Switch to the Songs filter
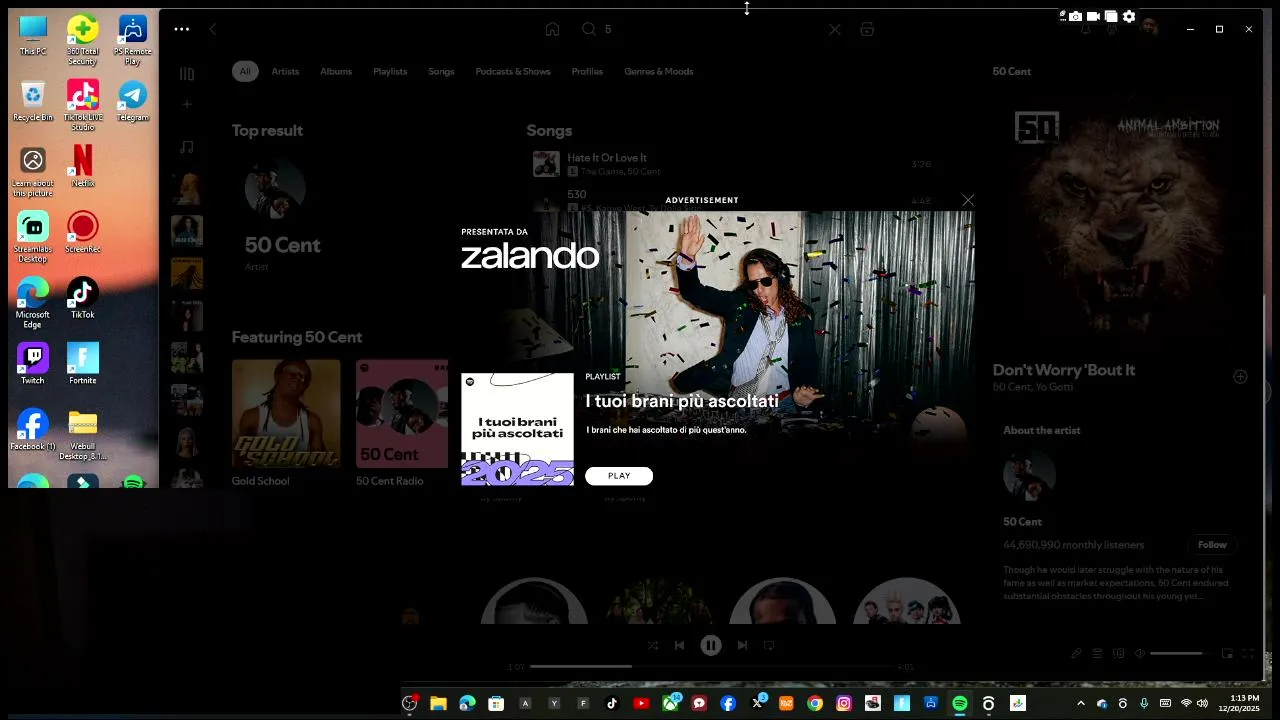 click(441, 71)
